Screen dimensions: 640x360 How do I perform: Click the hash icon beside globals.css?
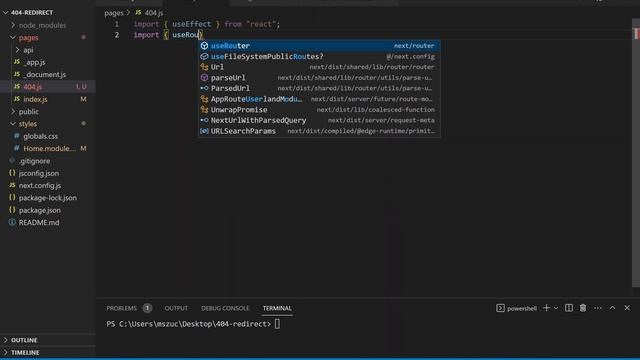click(x=17, y=136)
